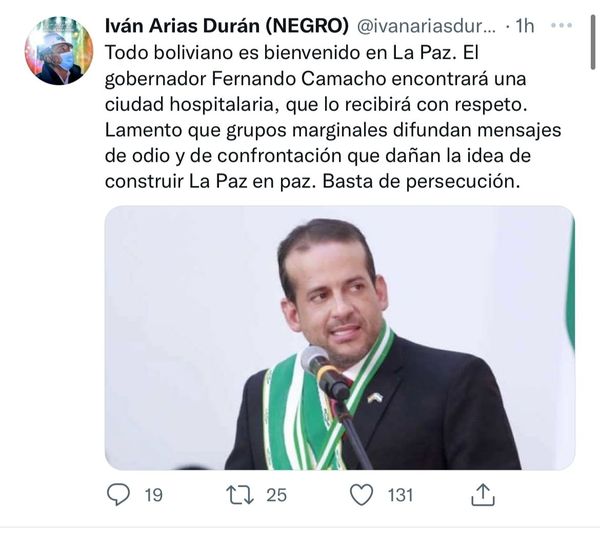Image resolution: width=600 pixels, height=537 pixels.
Task: Click the retweet arrows icon
Action: click(x=240, y=495)
